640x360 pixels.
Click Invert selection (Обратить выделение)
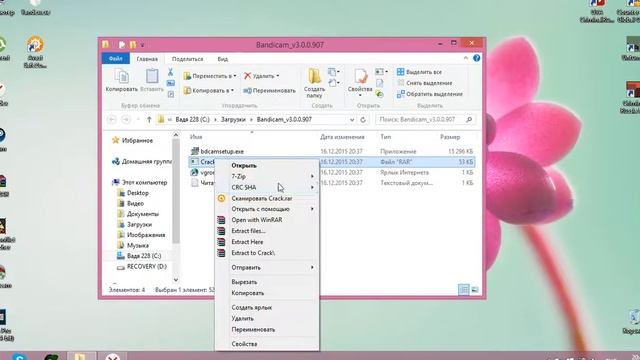pyautogui.click(x=430, y=94)
